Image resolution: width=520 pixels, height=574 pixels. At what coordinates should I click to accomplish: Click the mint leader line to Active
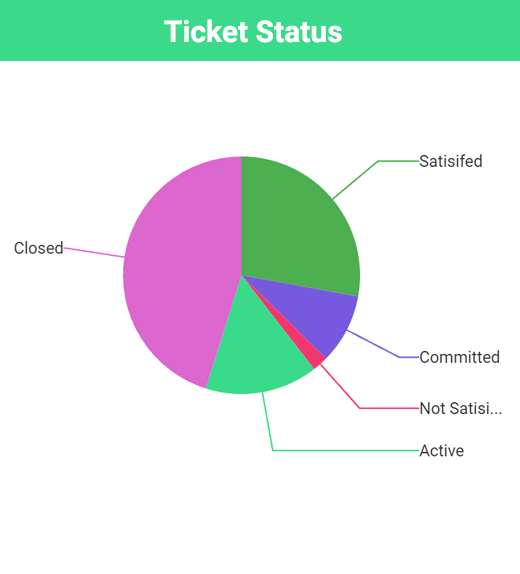click(x=330, y=450)
